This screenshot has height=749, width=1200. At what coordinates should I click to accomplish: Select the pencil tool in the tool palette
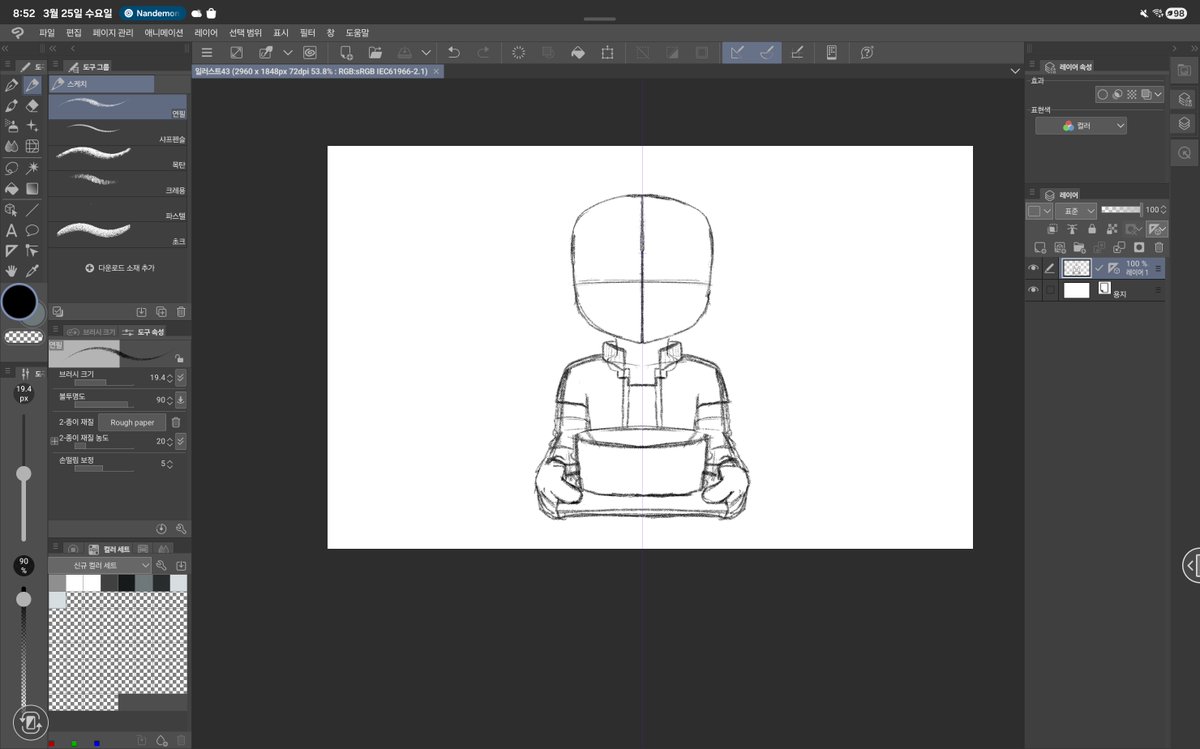tap(32, 85)
